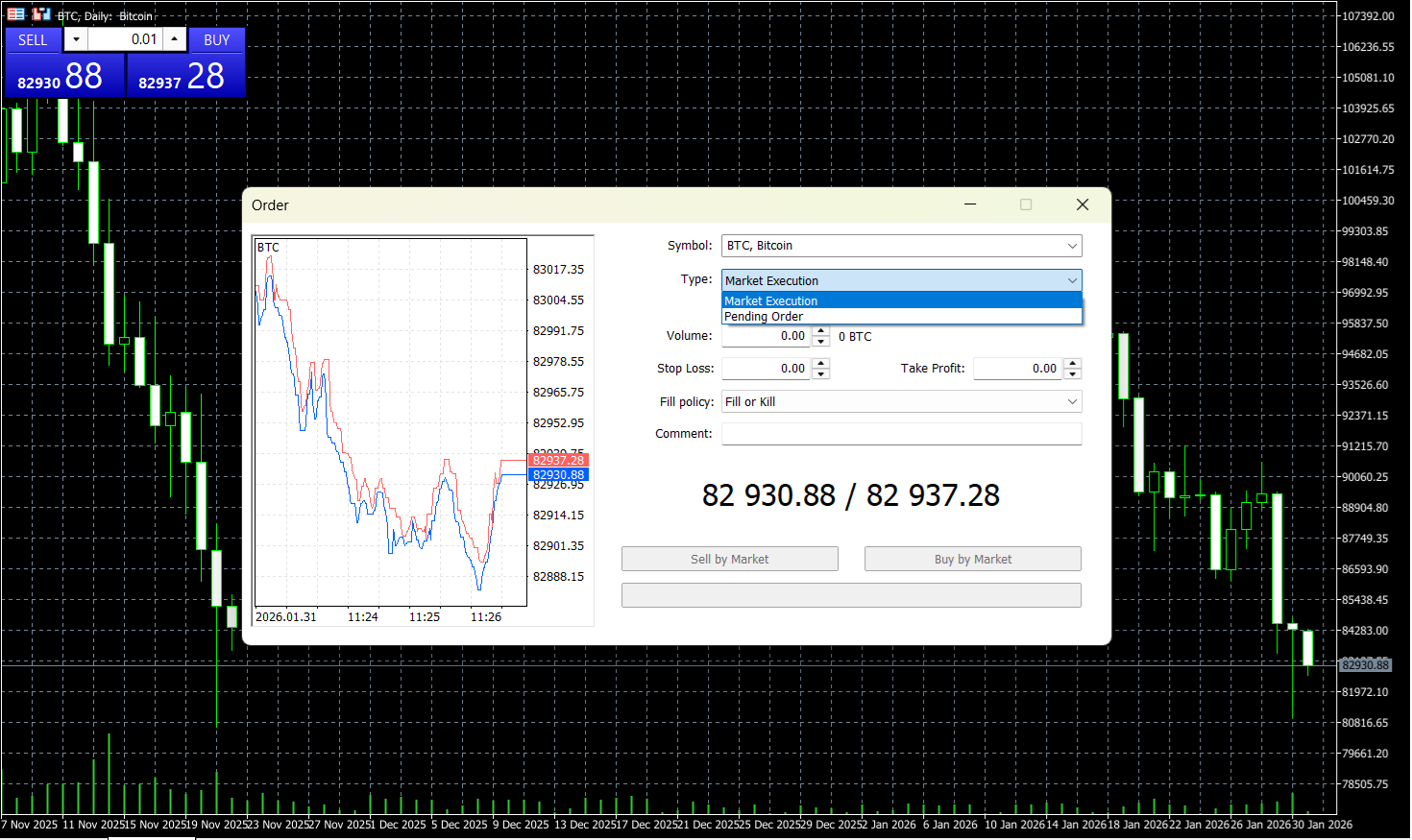Image resolution: width=1412 pixels, height=840 pixels.
Task: Open the Fill policy dropdown
Action: coord(901,401)
